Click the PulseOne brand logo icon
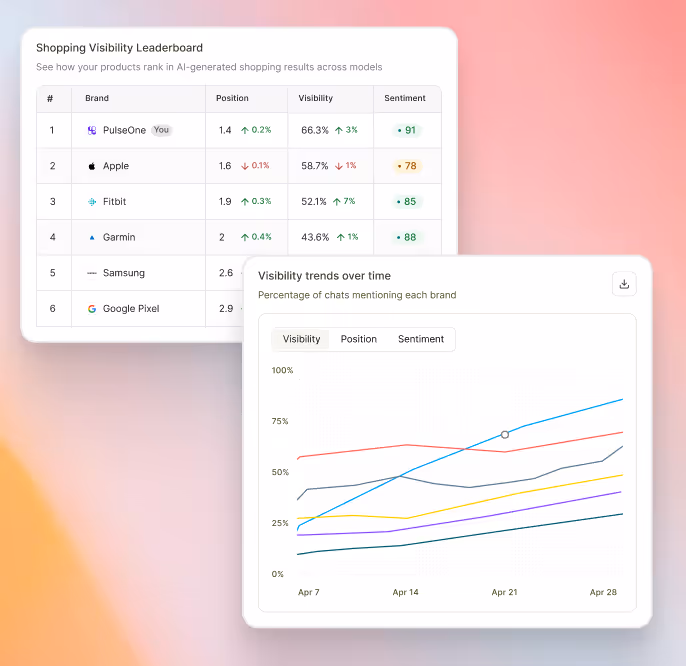Image resolution: width=686 pixels, height=666 pixels. pos(92,130)
